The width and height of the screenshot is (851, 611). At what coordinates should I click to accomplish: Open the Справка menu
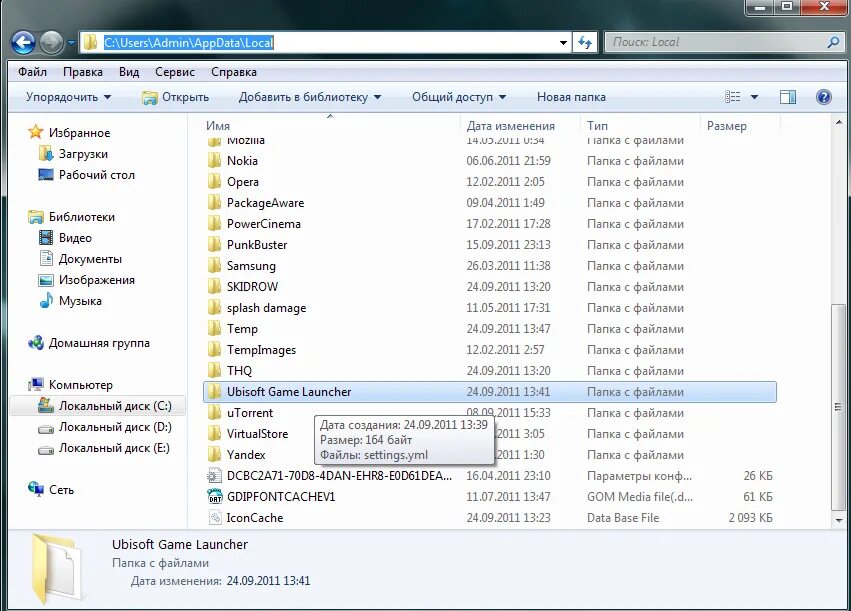point(234,72)
